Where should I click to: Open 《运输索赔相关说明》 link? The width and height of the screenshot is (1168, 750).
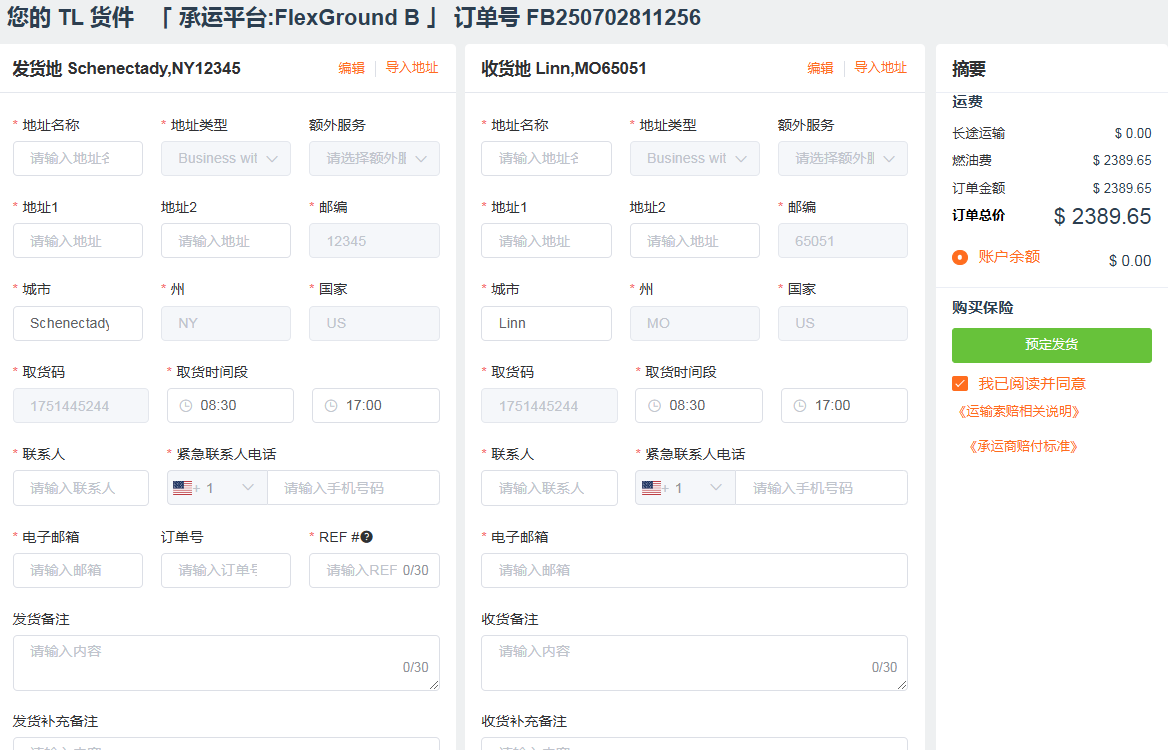(1018, 411)
